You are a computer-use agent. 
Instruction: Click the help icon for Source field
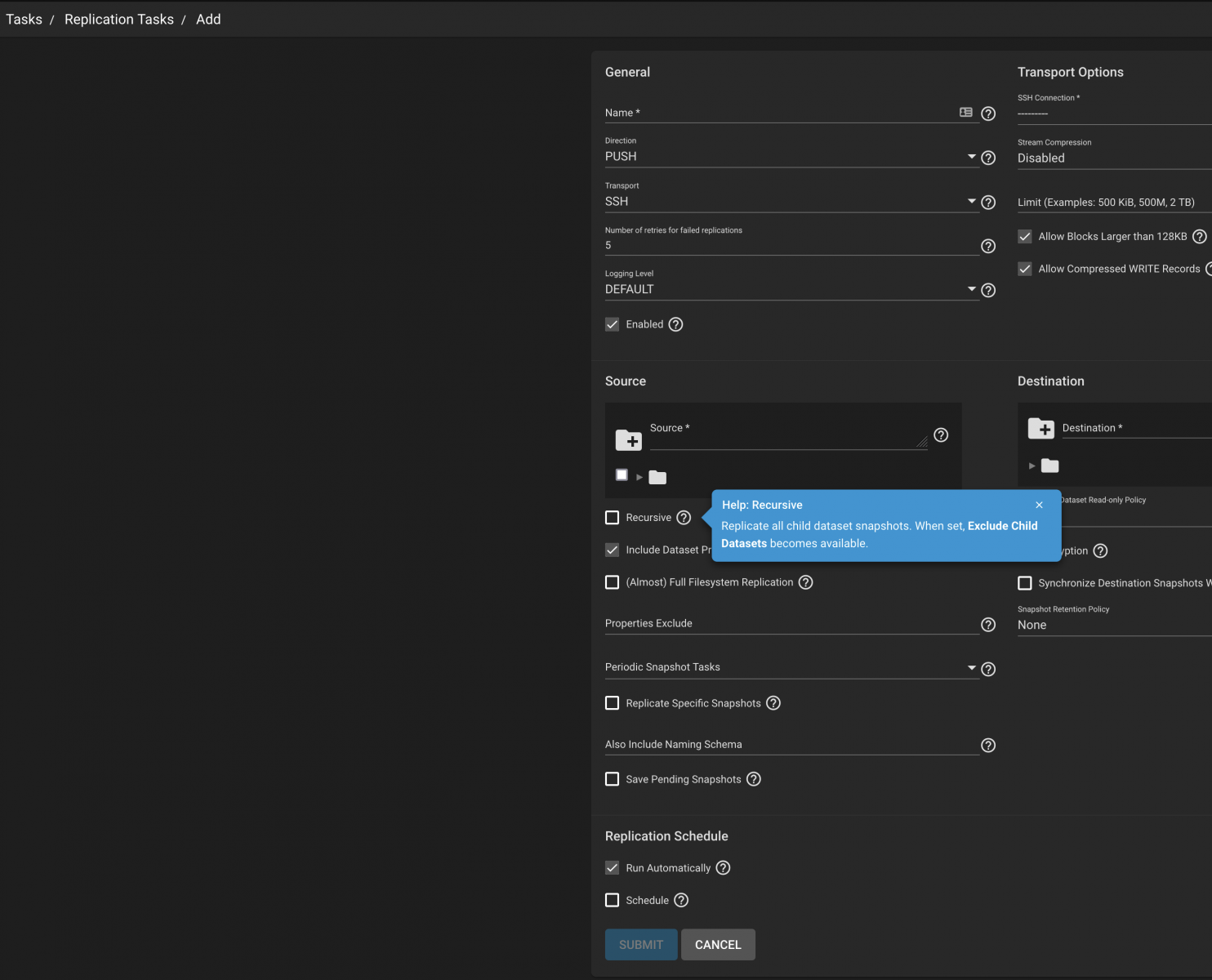pos(941,434)
